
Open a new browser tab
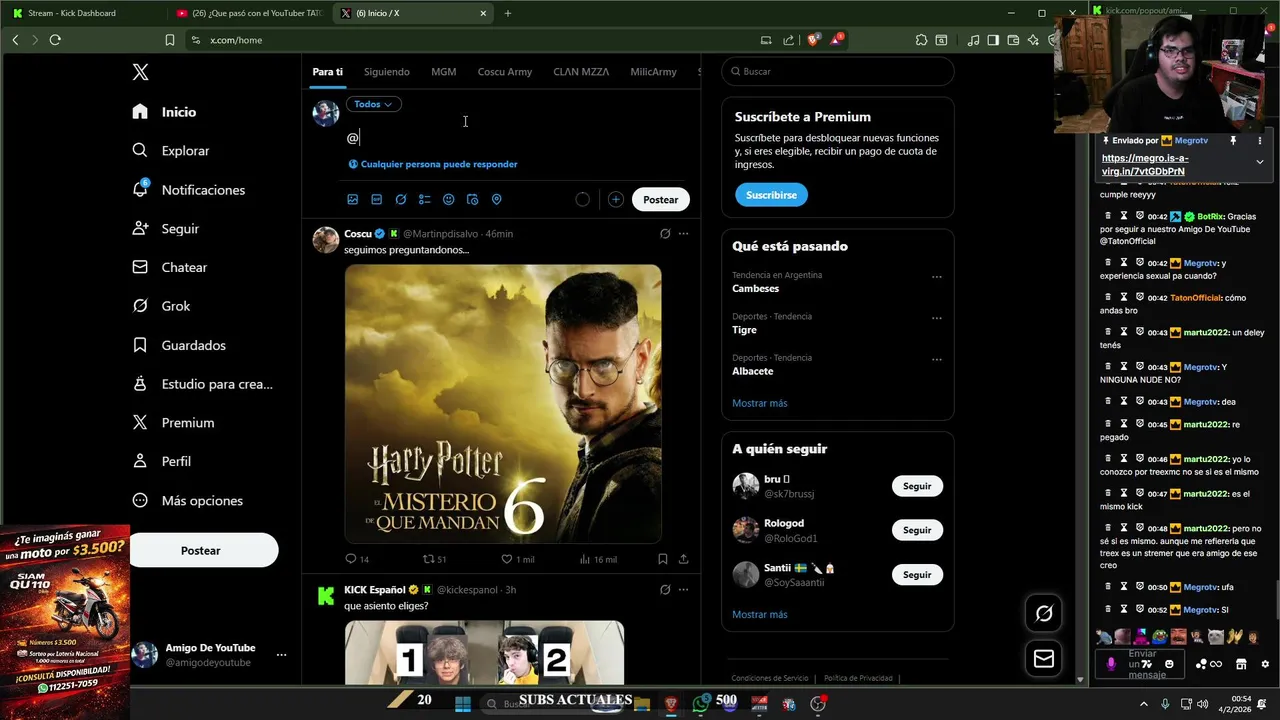coord(508,13)
